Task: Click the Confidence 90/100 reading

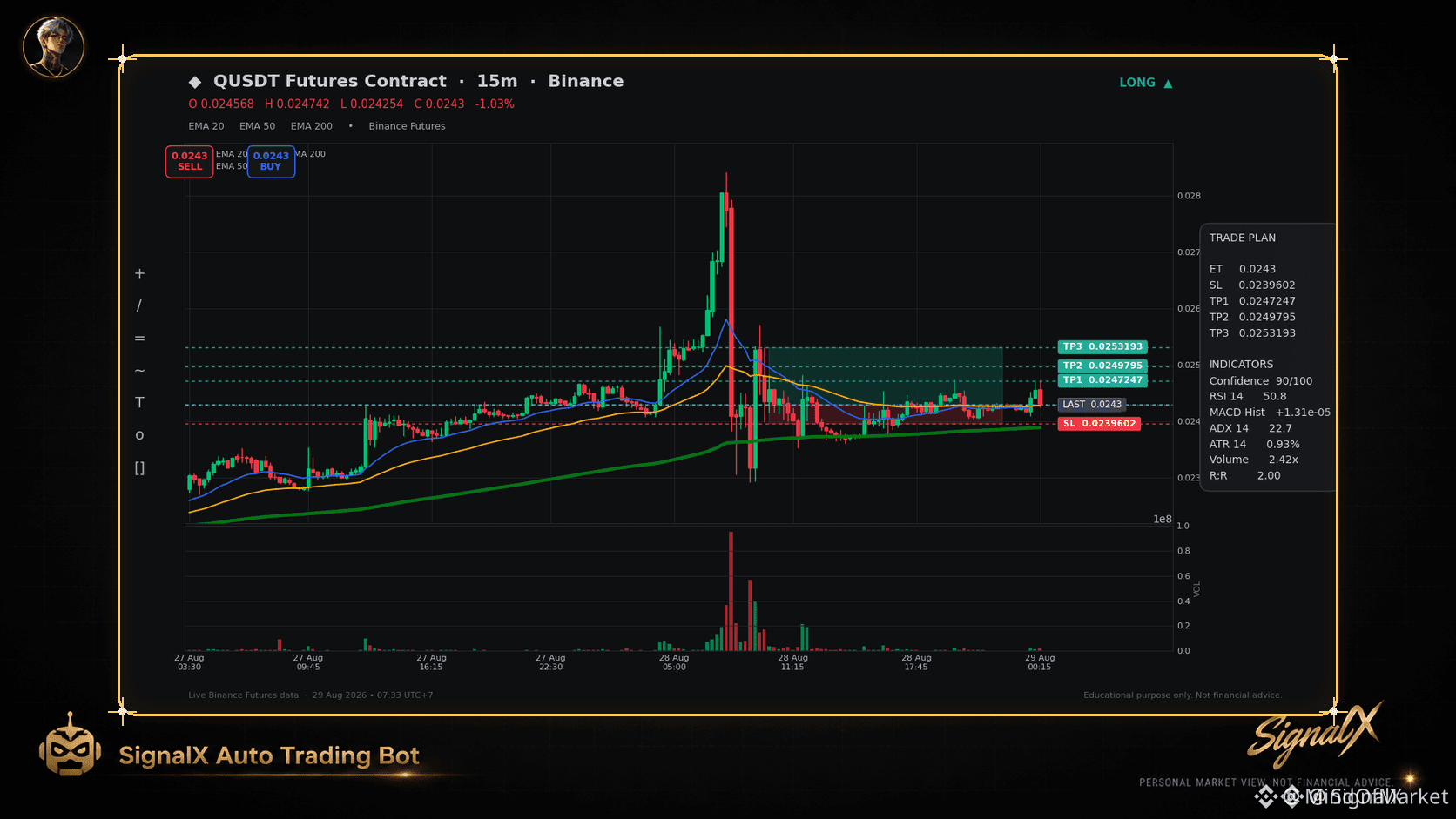Action: pyautogui.click(x=1261, y=381)
